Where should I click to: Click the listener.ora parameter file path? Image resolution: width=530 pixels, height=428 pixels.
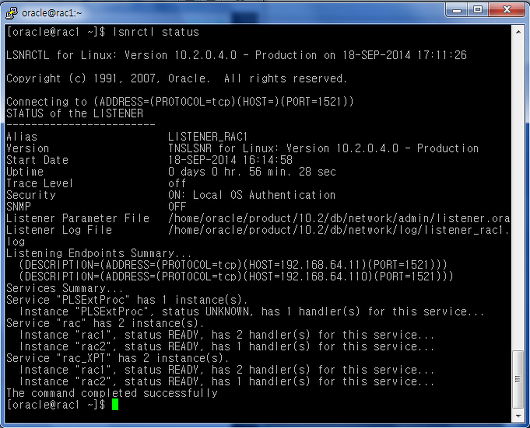point(339,218)
